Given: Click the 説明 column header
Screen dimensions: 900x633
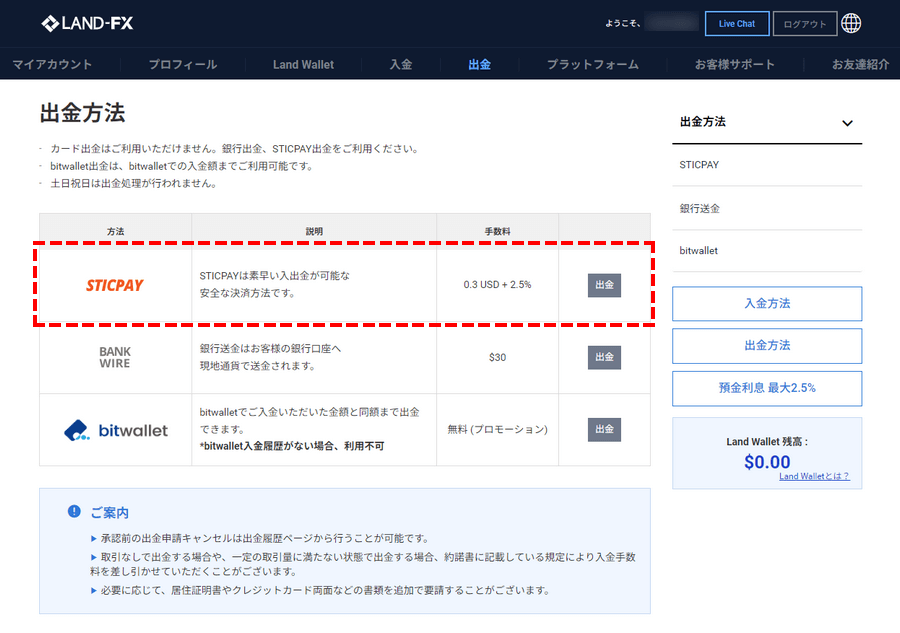Looking at the screenshot, I should pyautogui.click(x=314, y=231).
